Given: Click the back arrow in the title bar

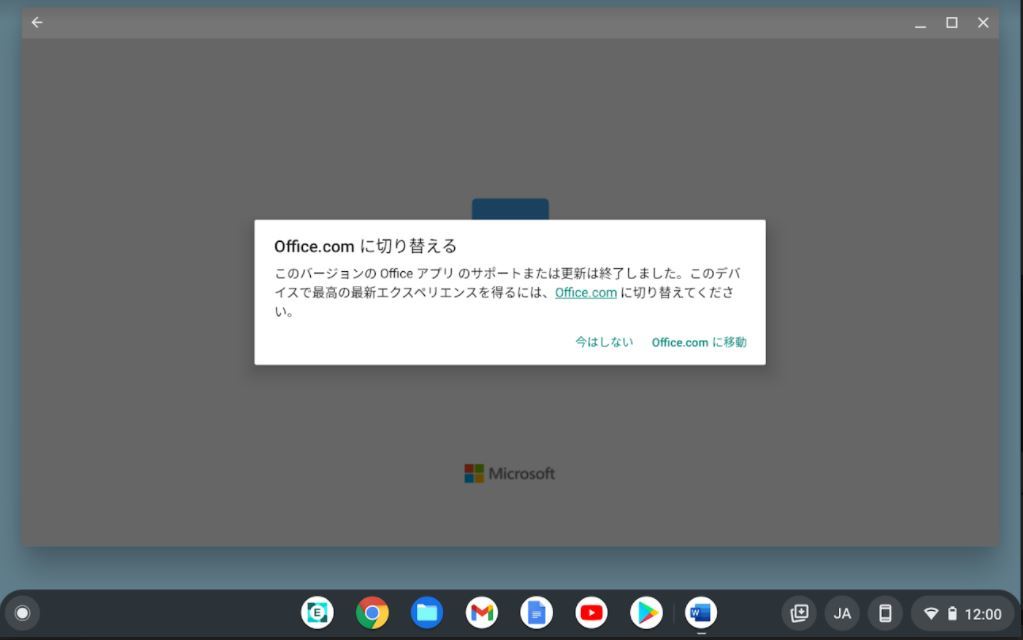Looking at the screenshot, I should (x=37, y=22).
